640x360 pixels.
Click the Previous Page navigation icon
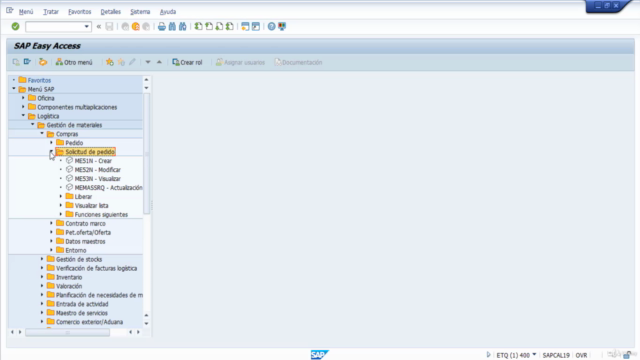tap(209, 27)
